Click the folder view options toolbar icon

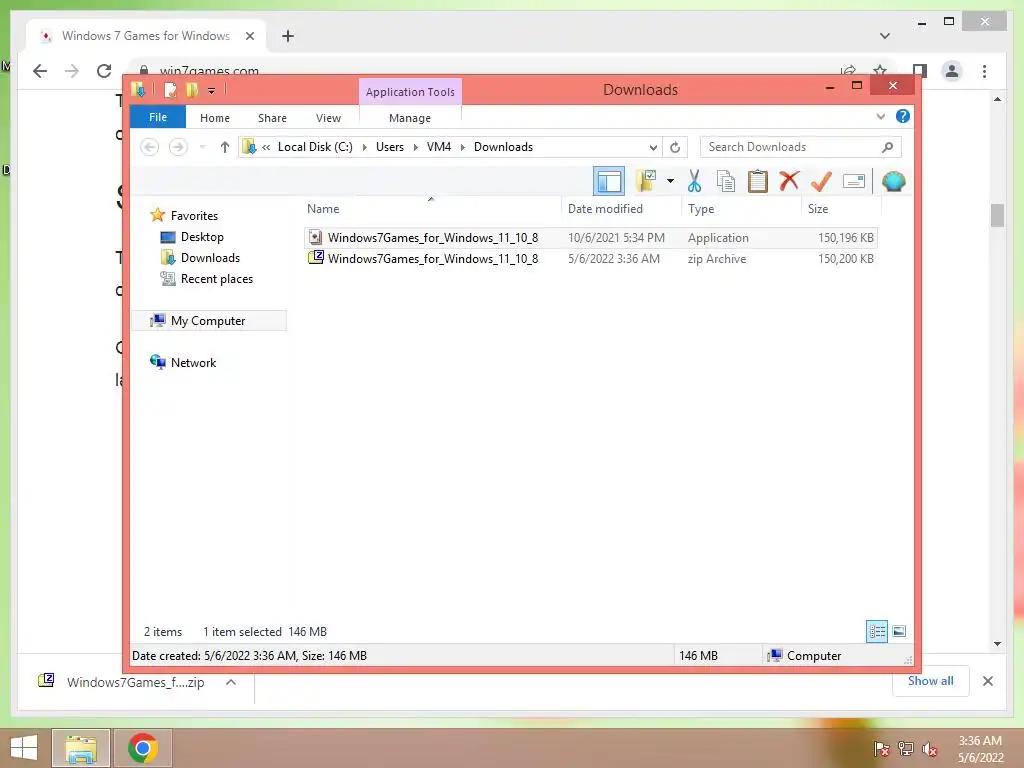(647, 181)
